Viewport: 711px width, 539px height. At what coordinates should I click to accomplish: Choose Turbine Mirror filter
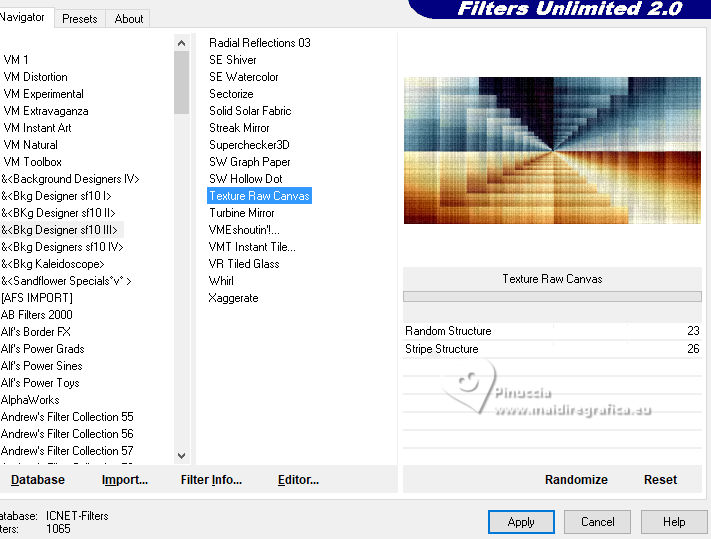242,213
